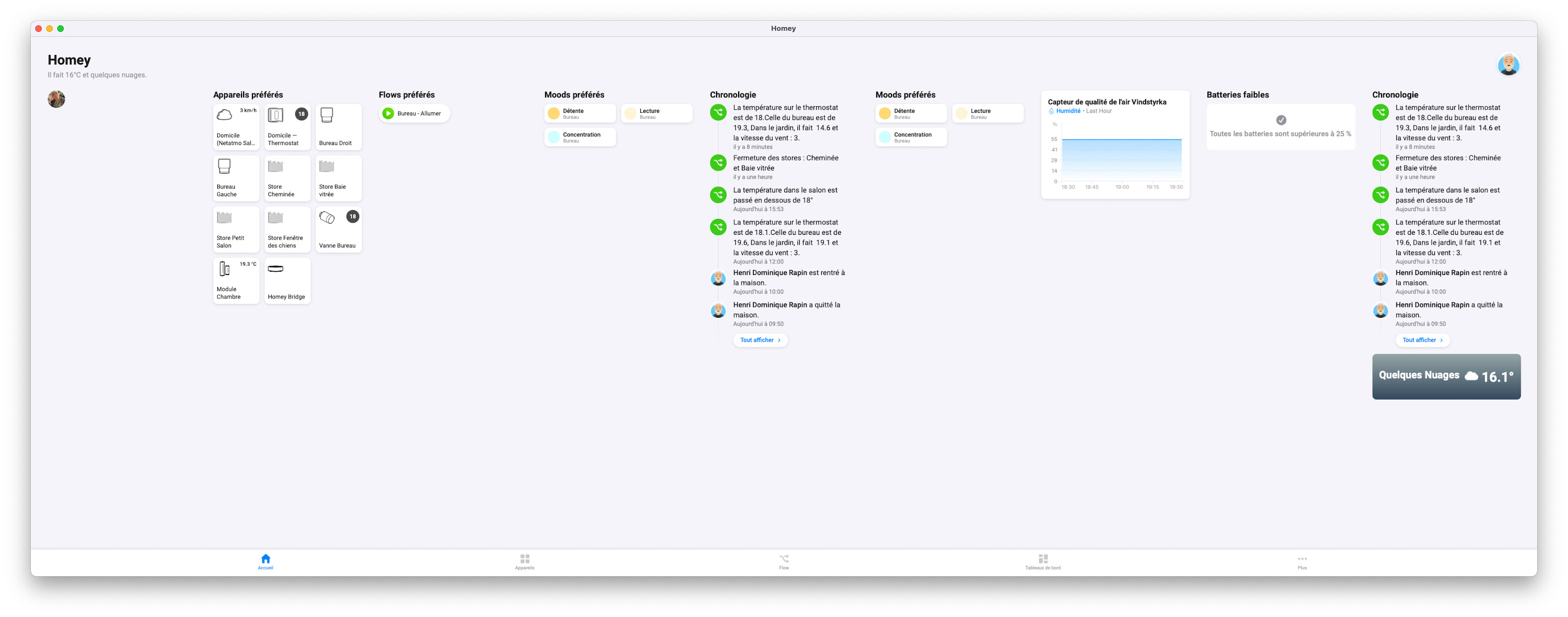This screenshot has width=1568, height=617.
Task: Open the Domicile Thermostat device tile
Action: 287,126
